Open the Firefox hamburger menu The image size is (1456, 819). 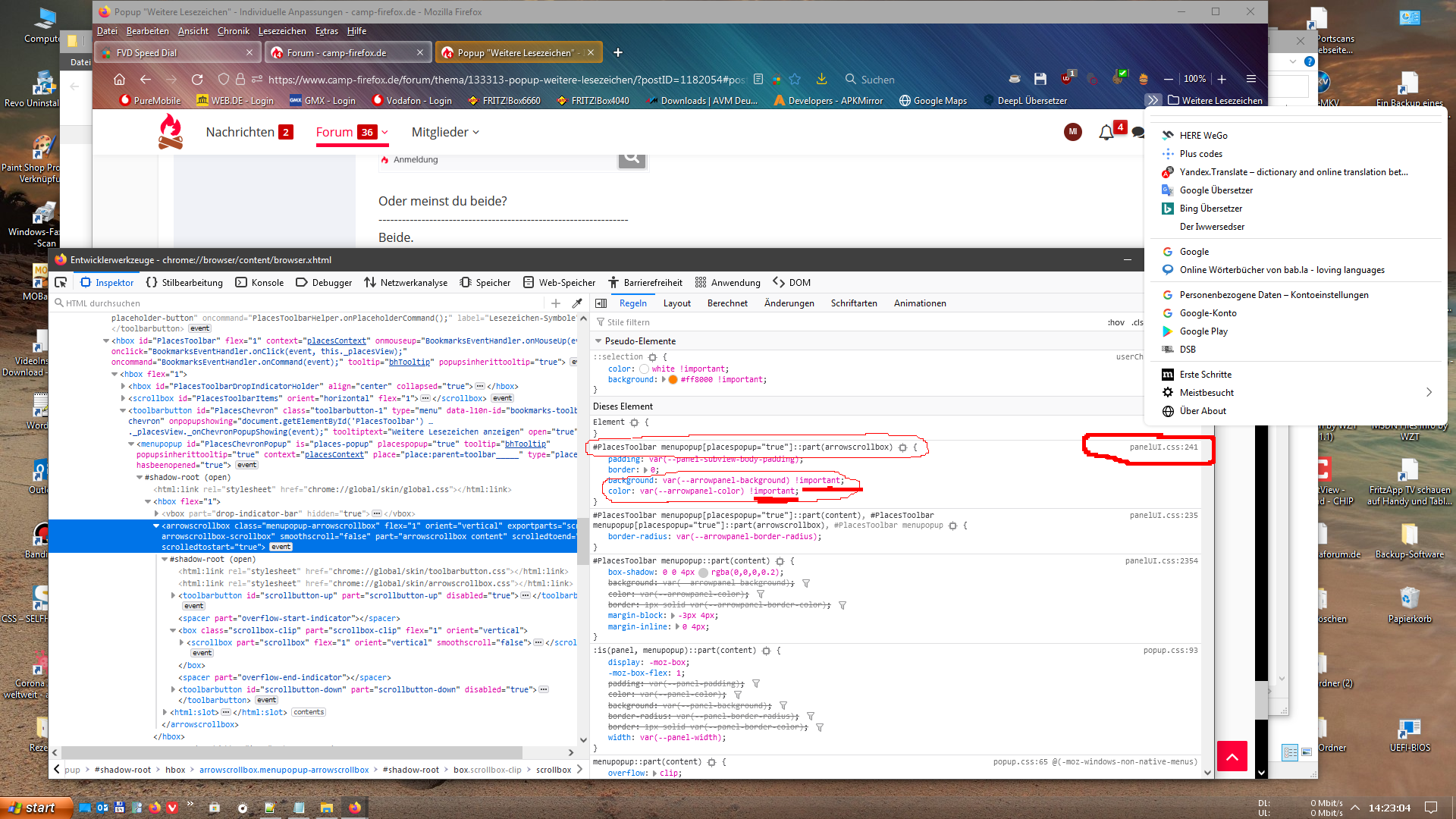tap(1251, 79)
